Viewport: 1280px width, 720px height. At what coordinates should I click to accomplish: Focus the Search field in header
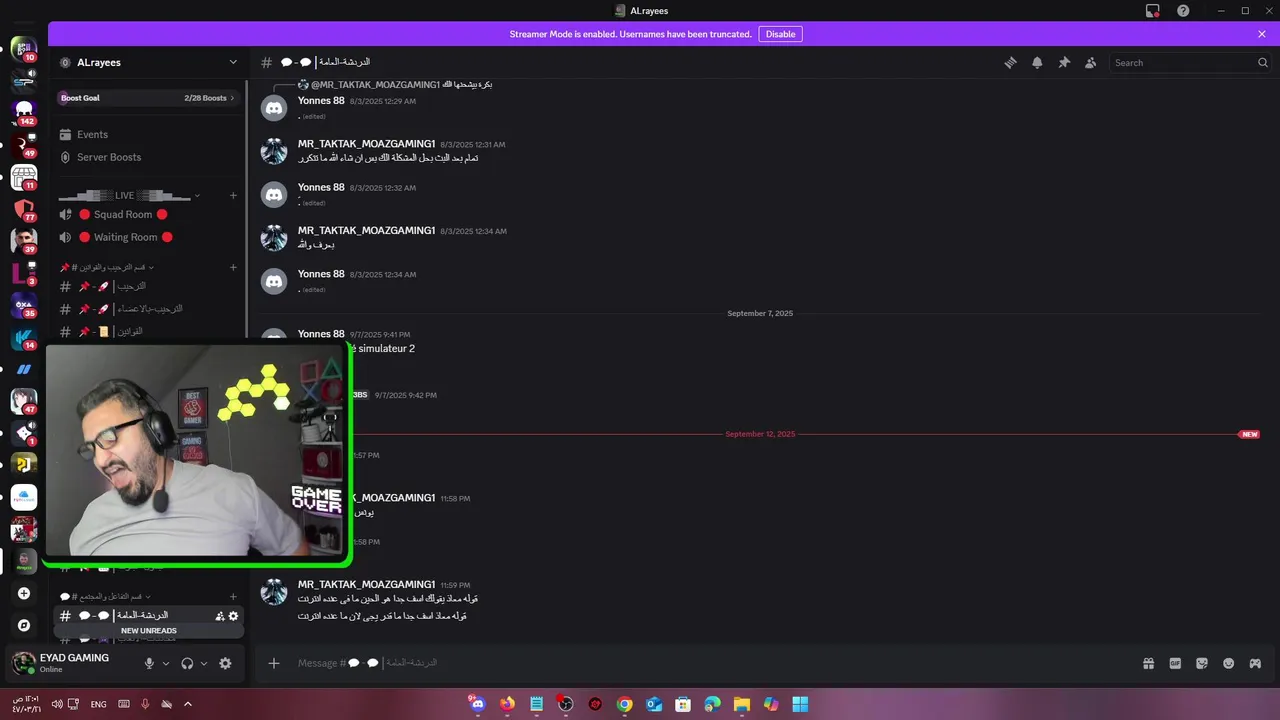pyautogui.click(x=1190, y=62)
